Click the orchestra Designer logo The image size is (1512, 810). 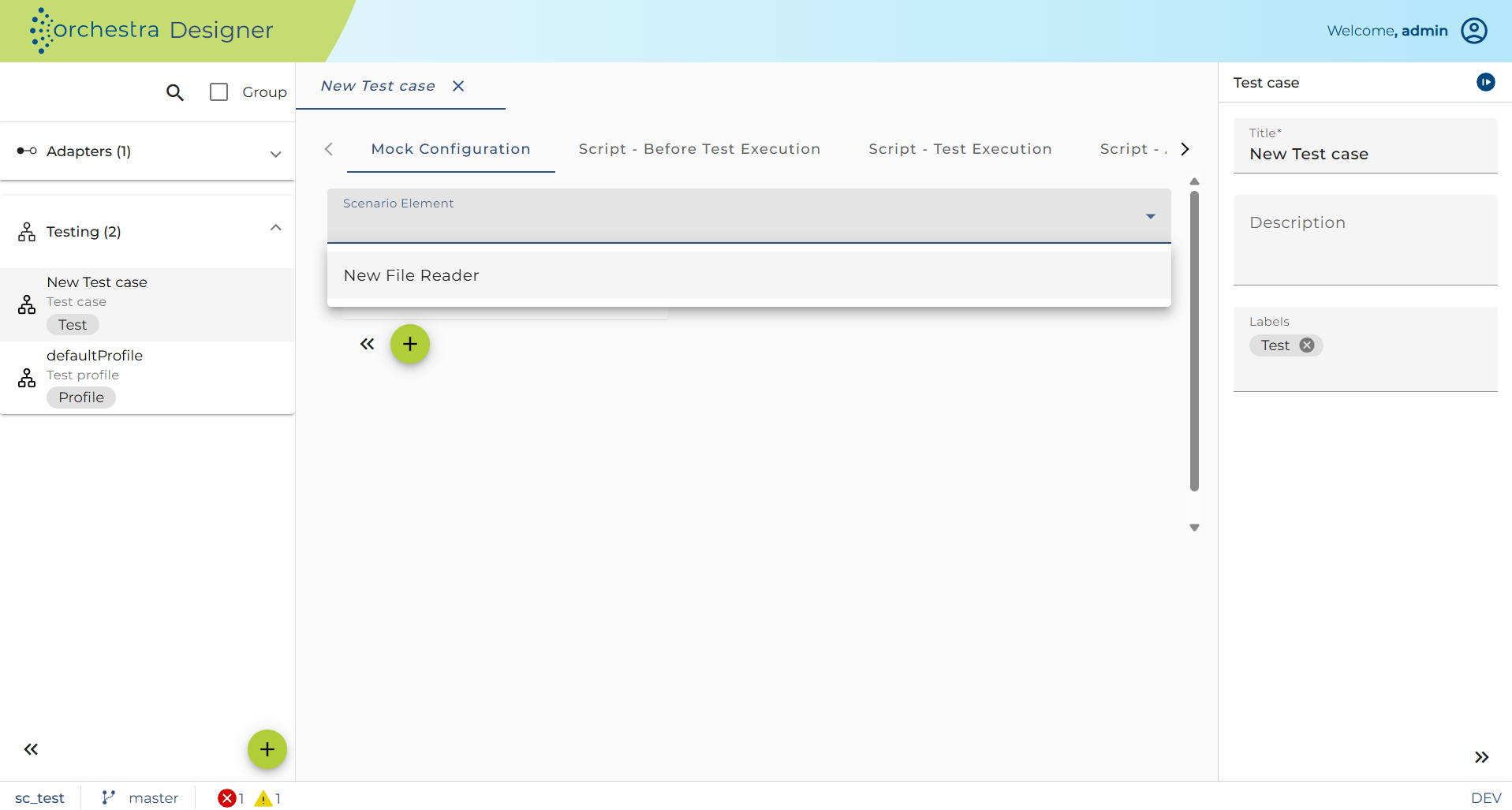tap(151, 31)
